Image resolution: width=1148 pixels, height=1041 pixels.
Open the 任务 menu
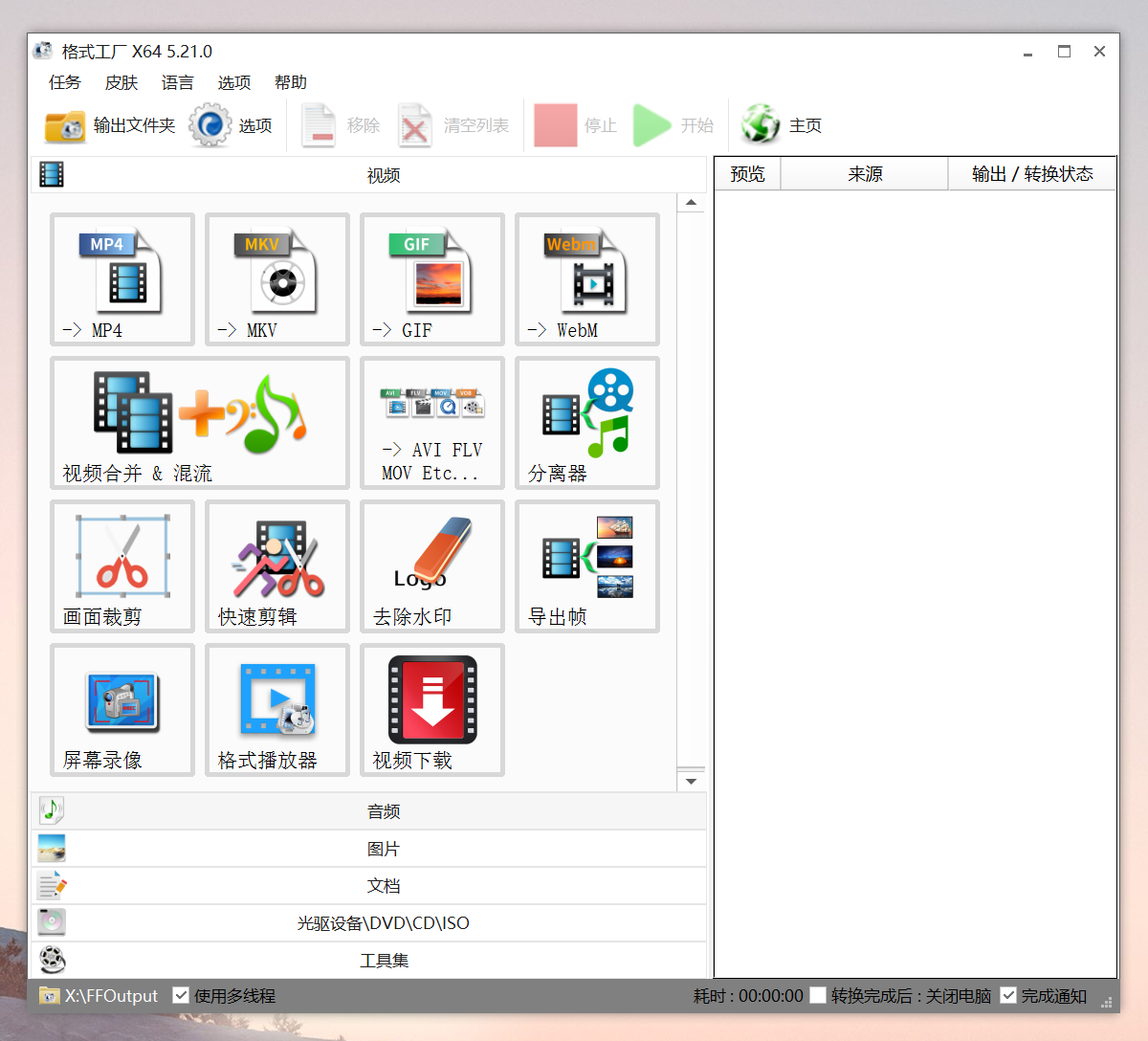click(65, 82)
